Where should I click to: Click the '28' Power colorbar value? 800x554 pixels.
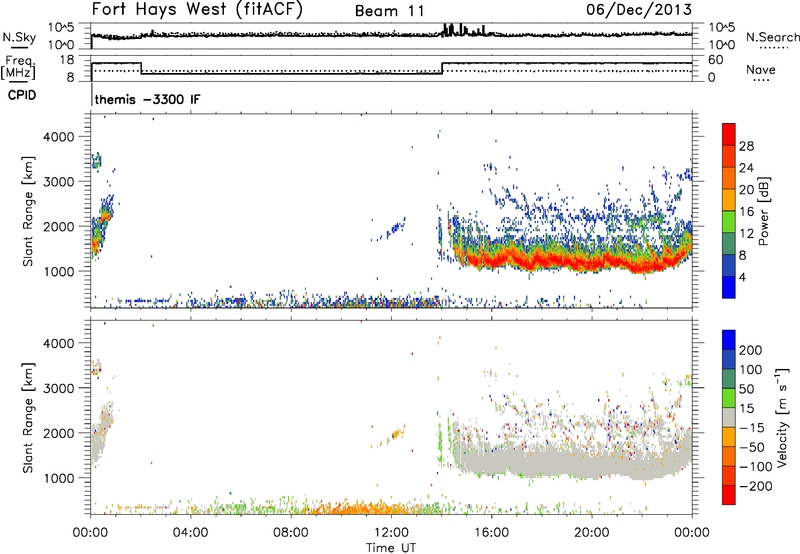click(746, 146)
